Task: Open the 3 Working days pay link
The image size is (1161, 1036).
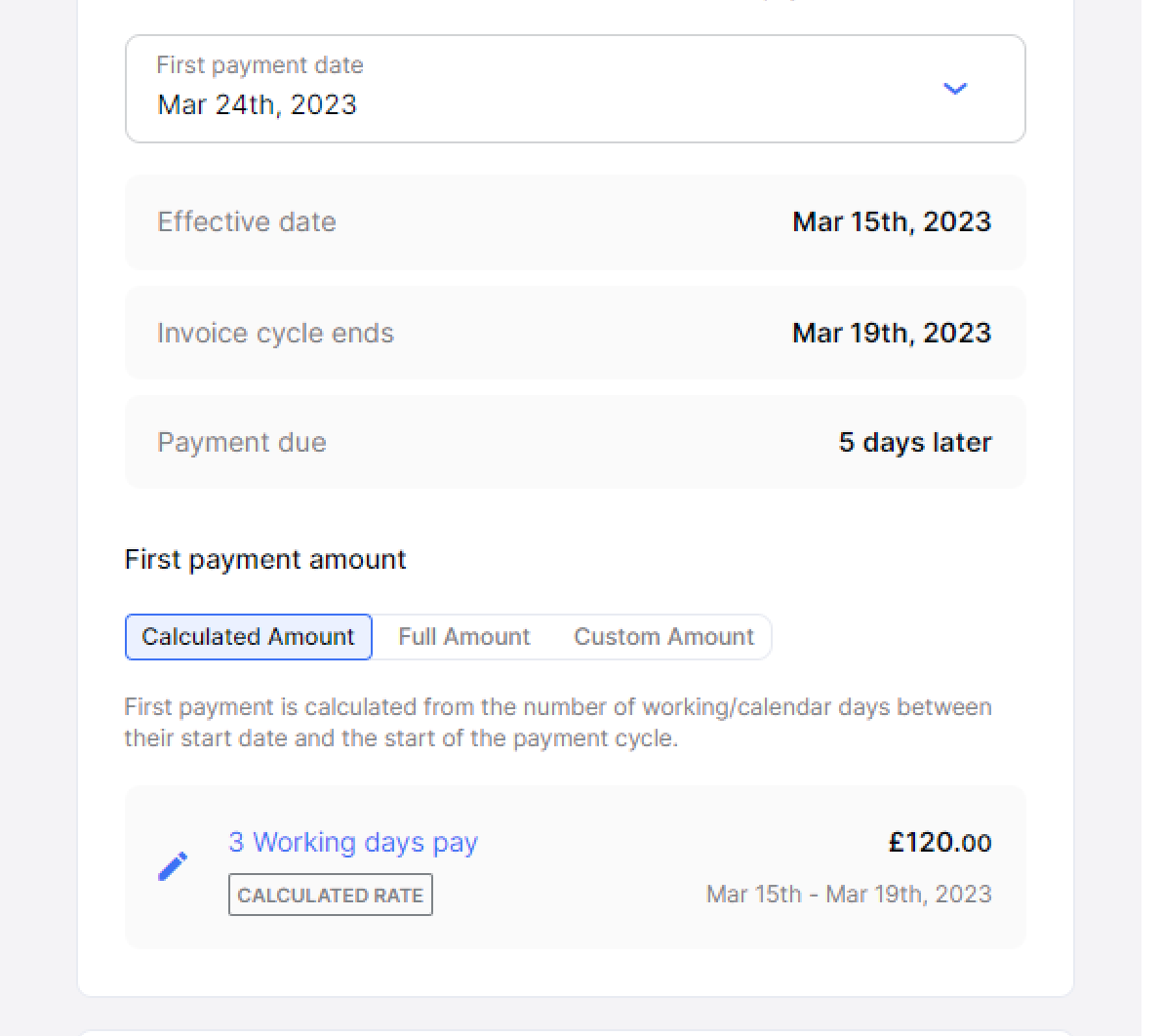Action: (353, 842)
